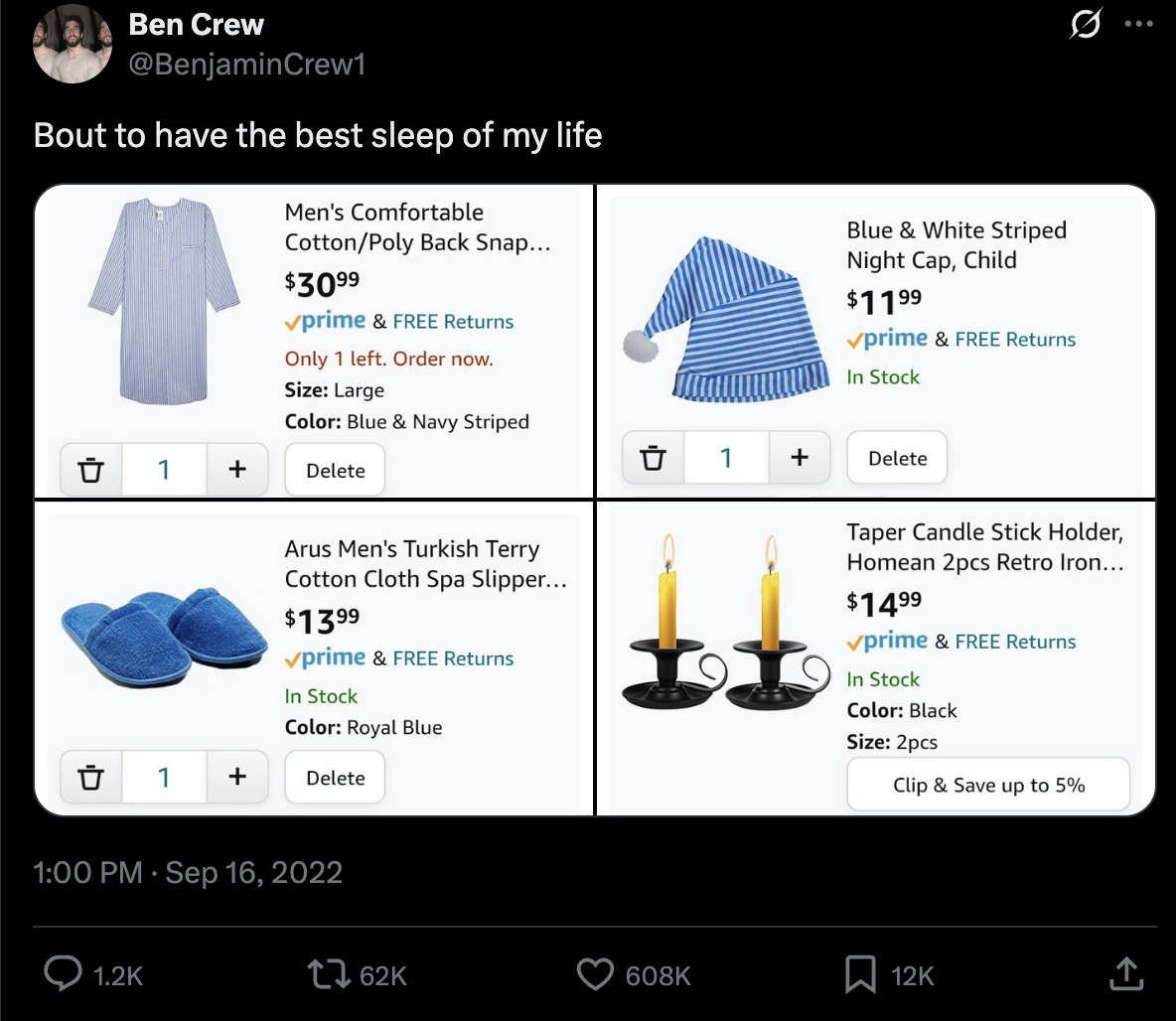Image resolution: width=1176 pixels, height=1021 pixels.
Task: Click the Grok slashed-circle icon
Action: click(1086, 23)
